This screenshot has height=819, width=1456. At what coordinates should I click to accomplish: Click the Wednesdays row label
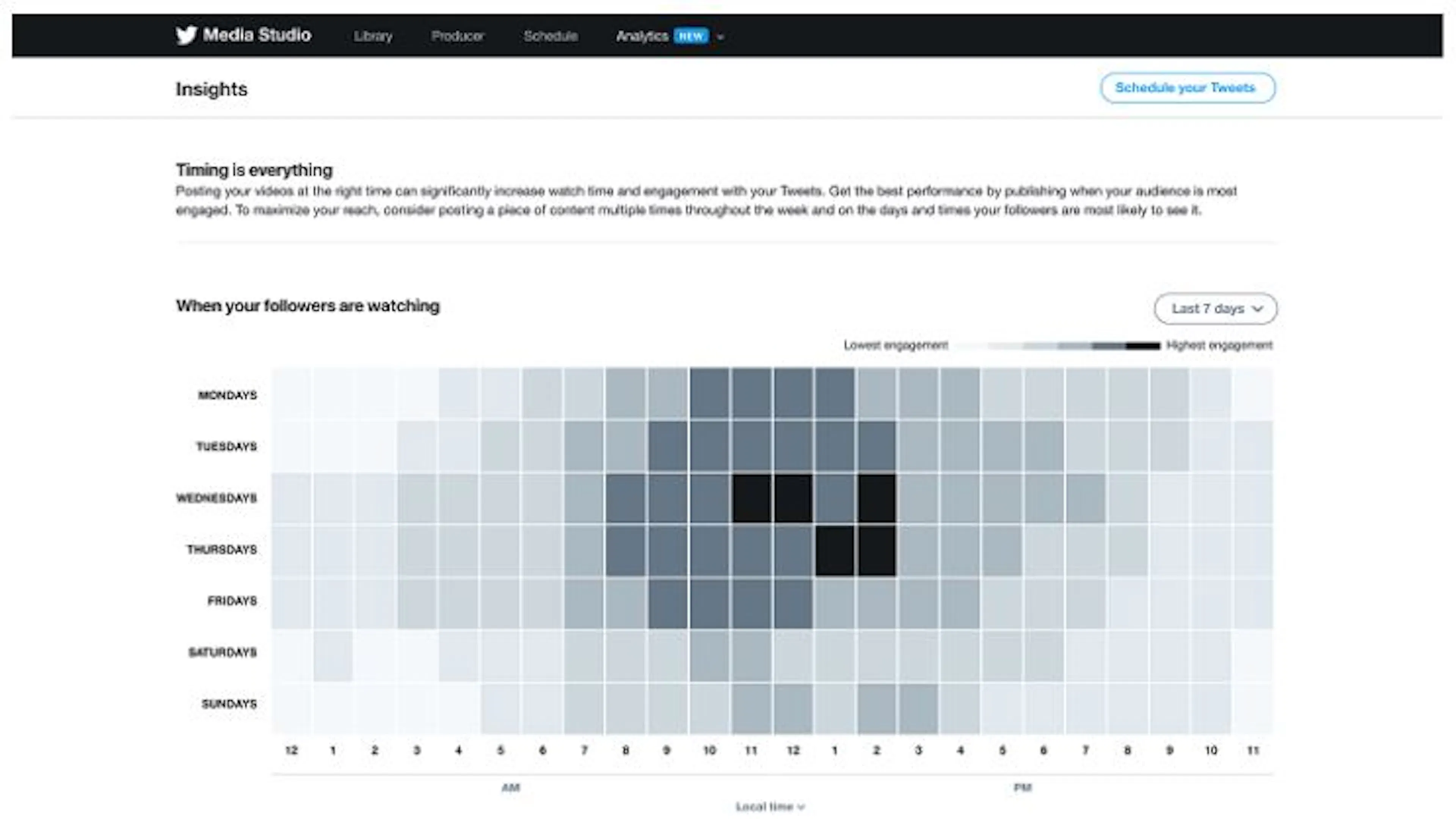217,498
